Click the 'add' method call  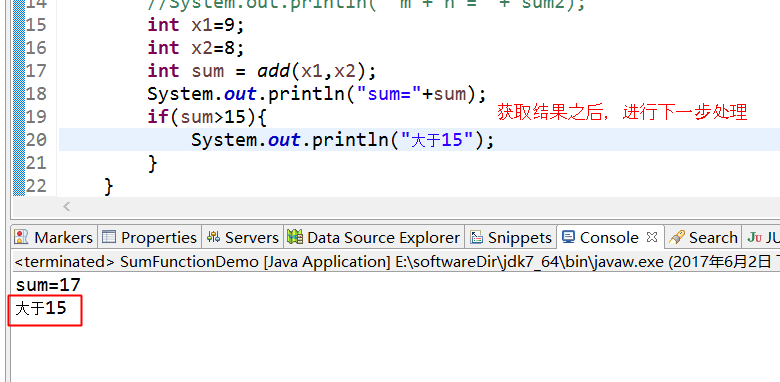click(x=274, y=71)
